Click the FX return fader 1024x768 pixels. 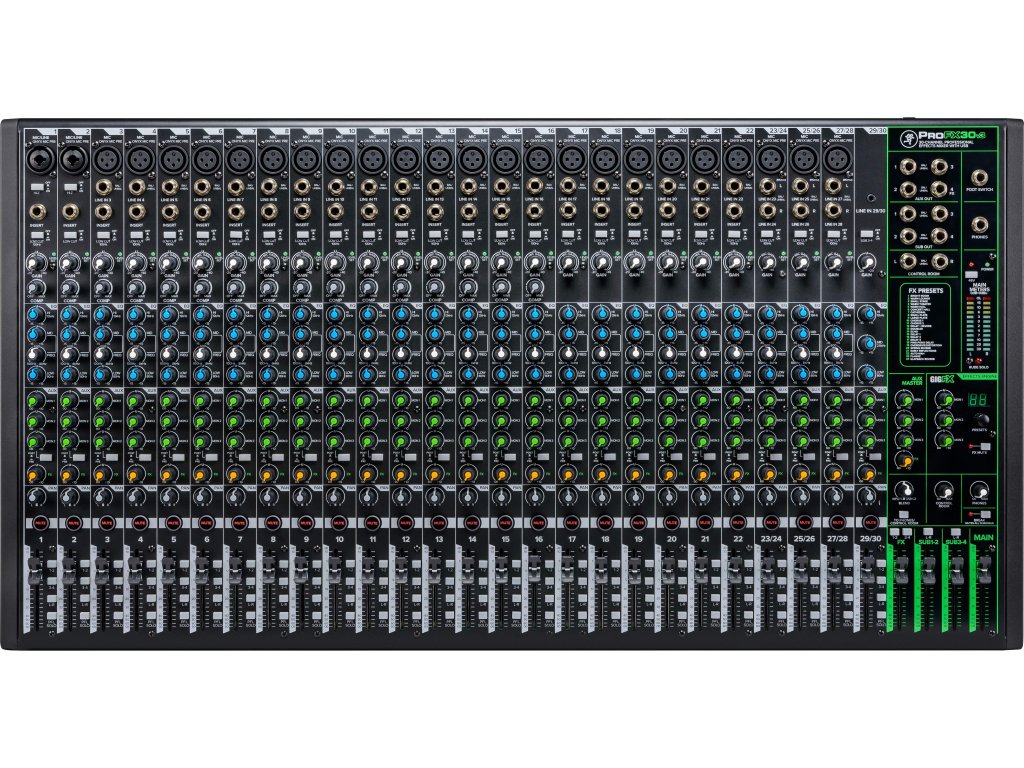[x=901, y=569]
